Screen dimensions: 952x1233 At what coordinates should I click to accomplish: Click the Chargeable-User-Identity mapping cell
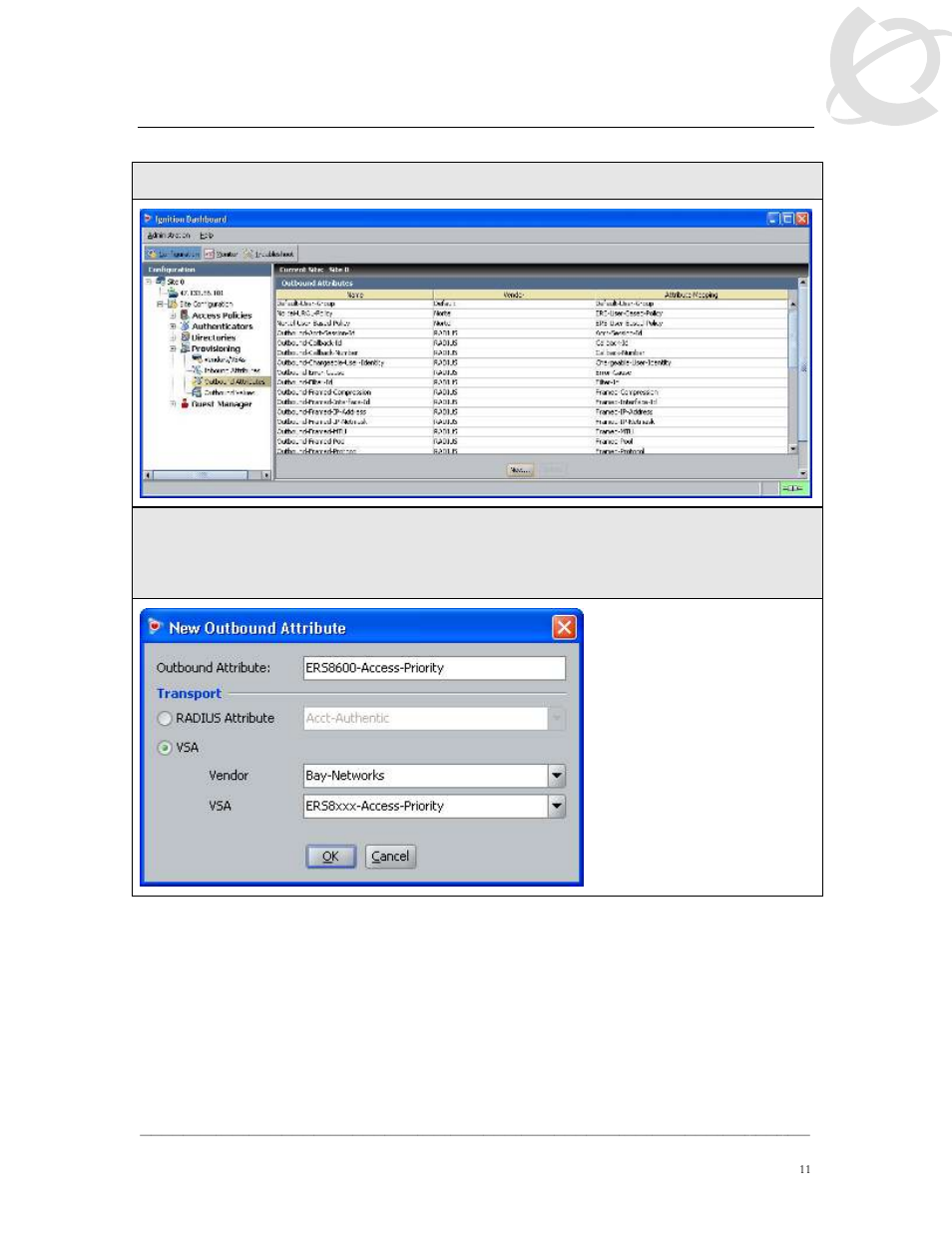point(691,362)
